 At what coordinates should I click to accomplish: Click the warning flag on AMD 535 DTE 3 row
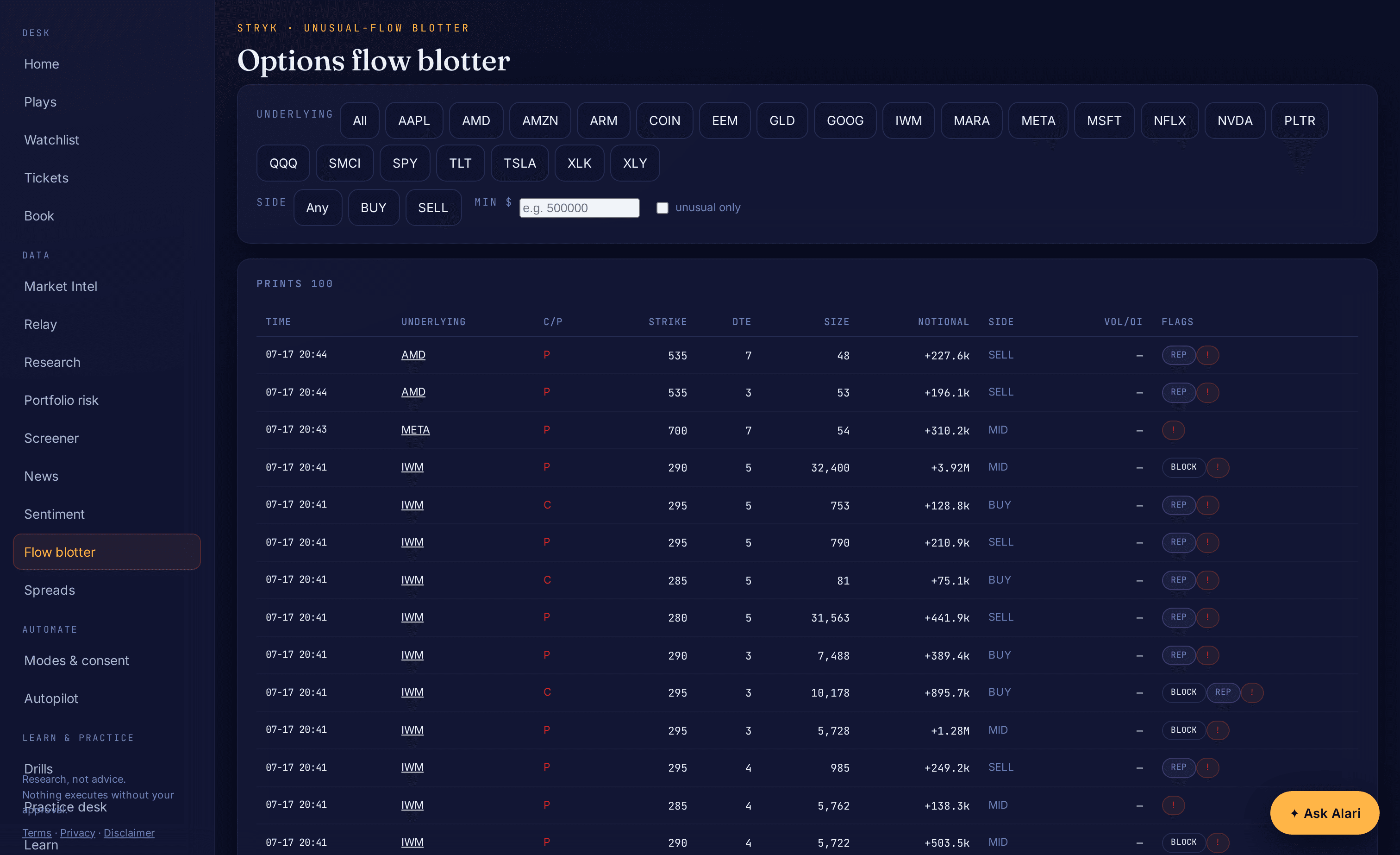[x=1207, y=392]
